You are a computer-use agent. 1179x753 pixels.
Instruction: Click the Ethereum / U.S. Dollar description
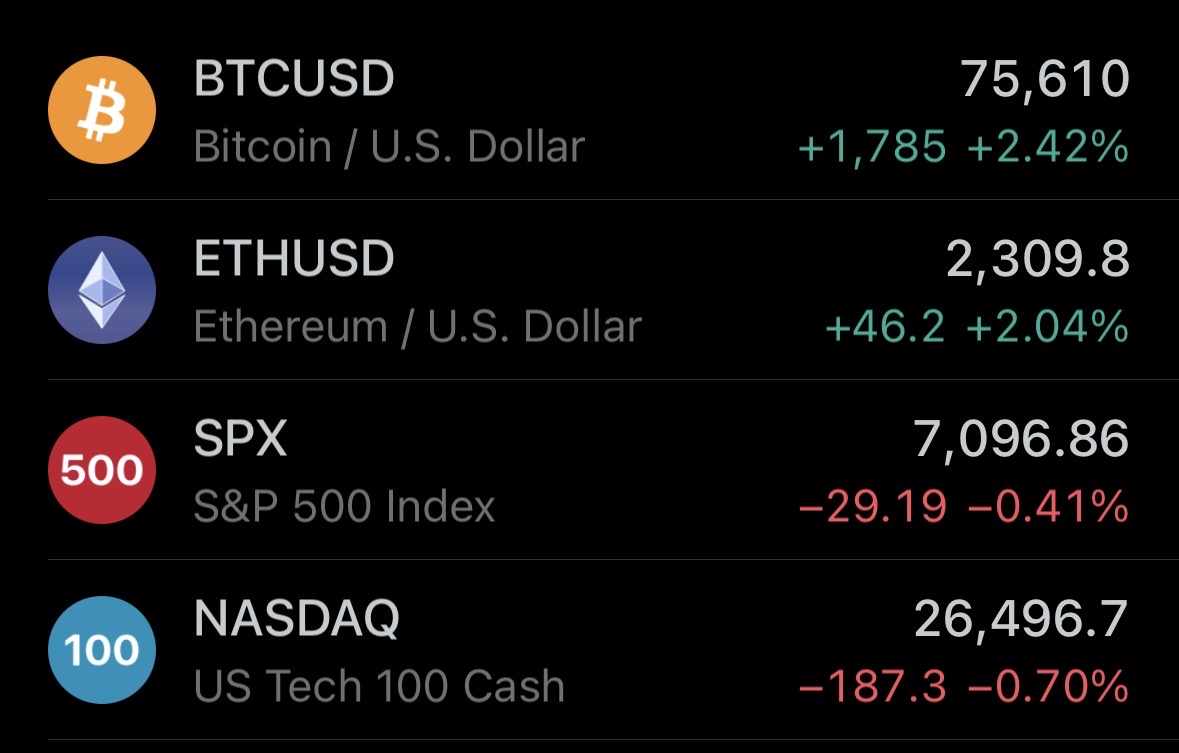[x=417, y=327]
